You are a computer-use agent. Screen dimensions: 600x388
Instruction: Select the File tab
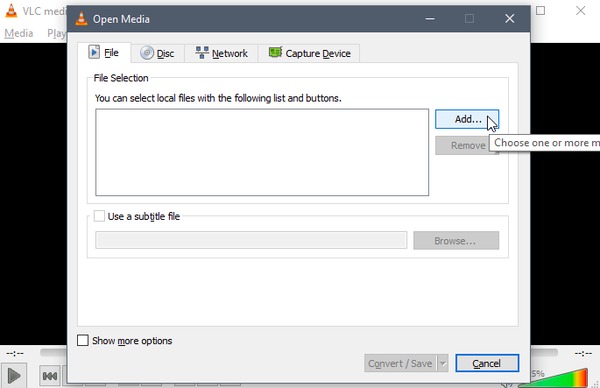(x=104, y=52)
